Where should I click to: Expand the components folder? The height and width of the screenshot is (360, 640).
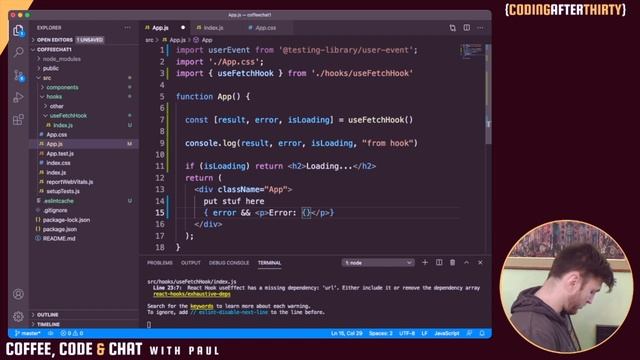pyautogui.click(x=62, y=87)
